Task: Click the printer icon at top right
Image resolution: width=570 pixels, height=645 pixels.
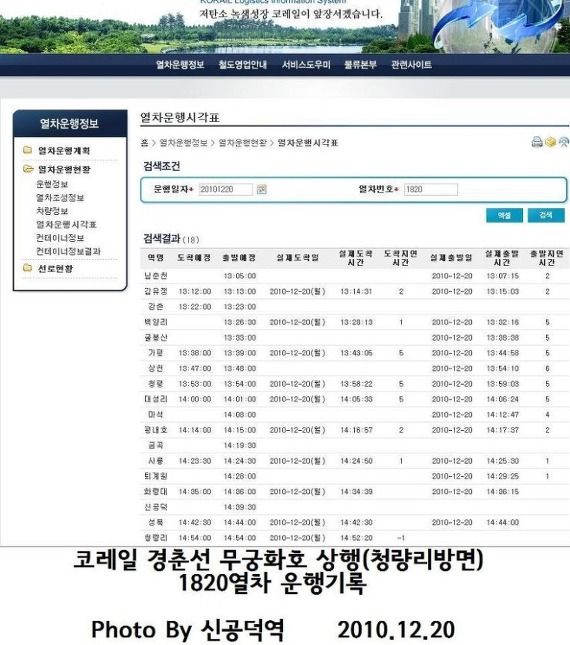Action: pos(537,142)
